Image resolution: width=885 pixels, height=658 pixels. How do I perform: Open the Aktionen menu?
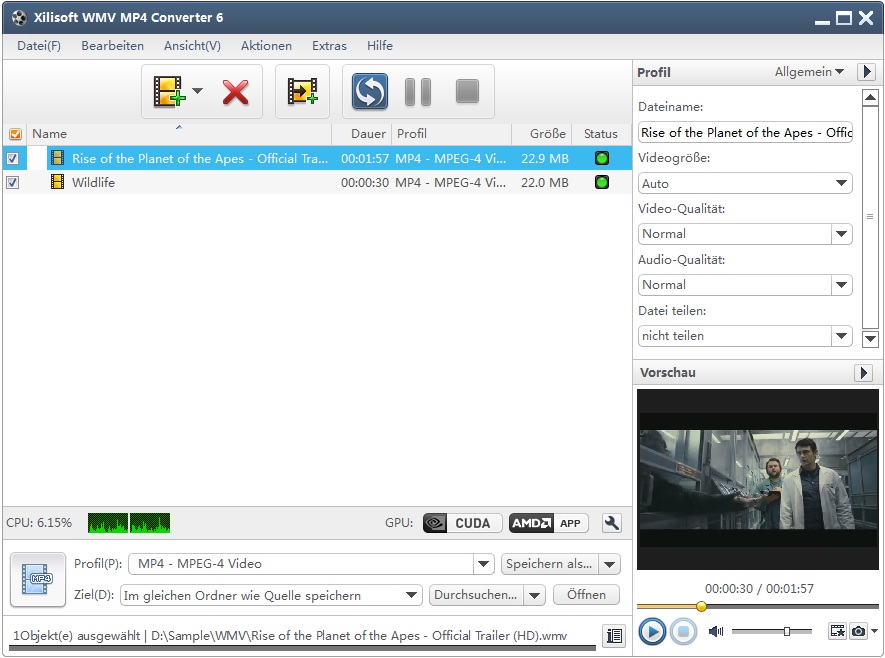[266, 46]
